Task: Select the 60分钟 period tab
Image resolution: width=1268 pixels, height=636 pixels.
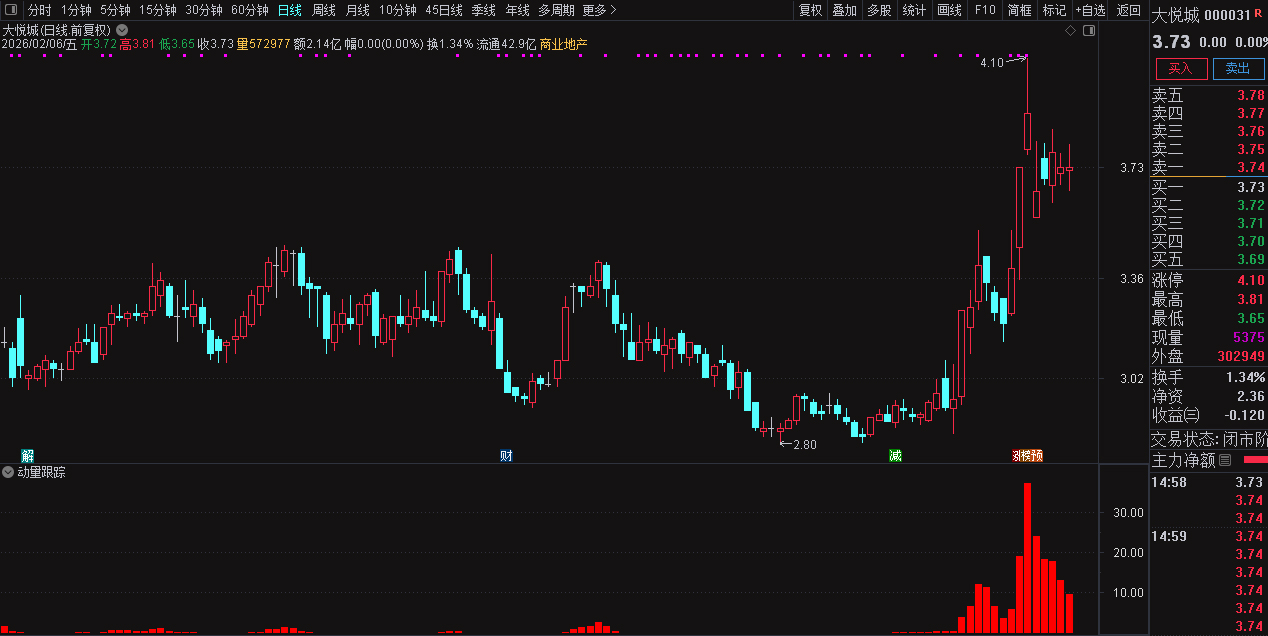Action: [x=250, y=10]
